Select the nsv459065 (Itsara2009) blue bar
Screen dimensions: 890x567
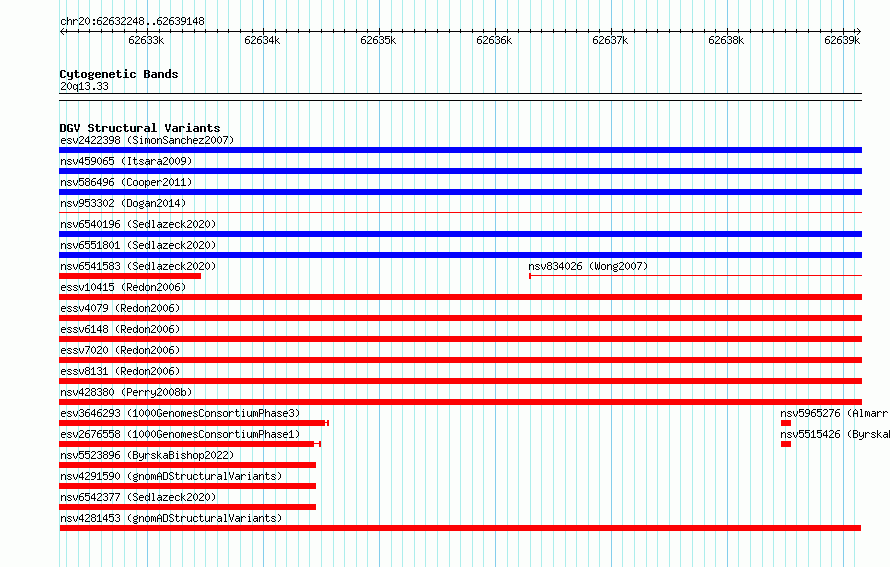[x=460, y=171]
